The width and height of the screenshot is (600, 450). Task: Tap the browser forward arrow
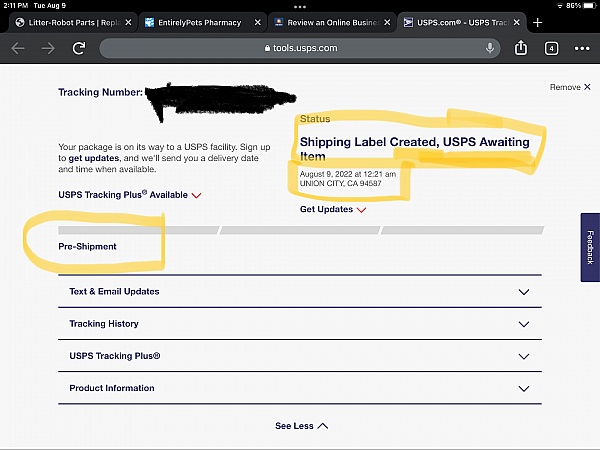48,48
